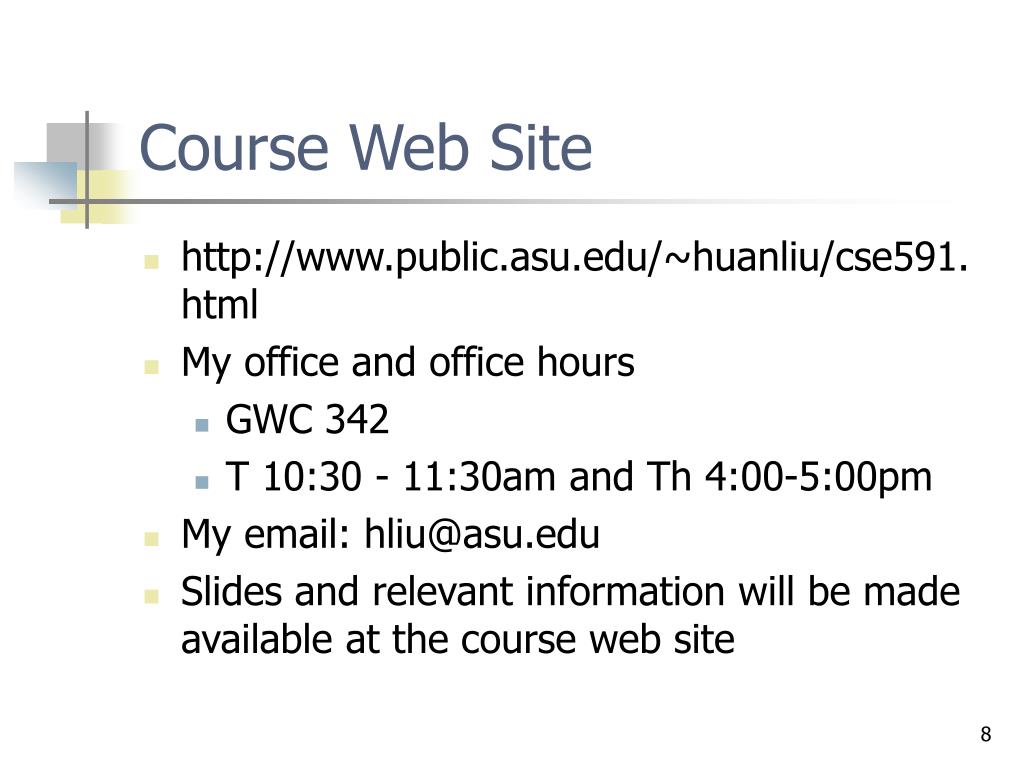
Task: Click the 'My email:' label text
Action: 266,534
